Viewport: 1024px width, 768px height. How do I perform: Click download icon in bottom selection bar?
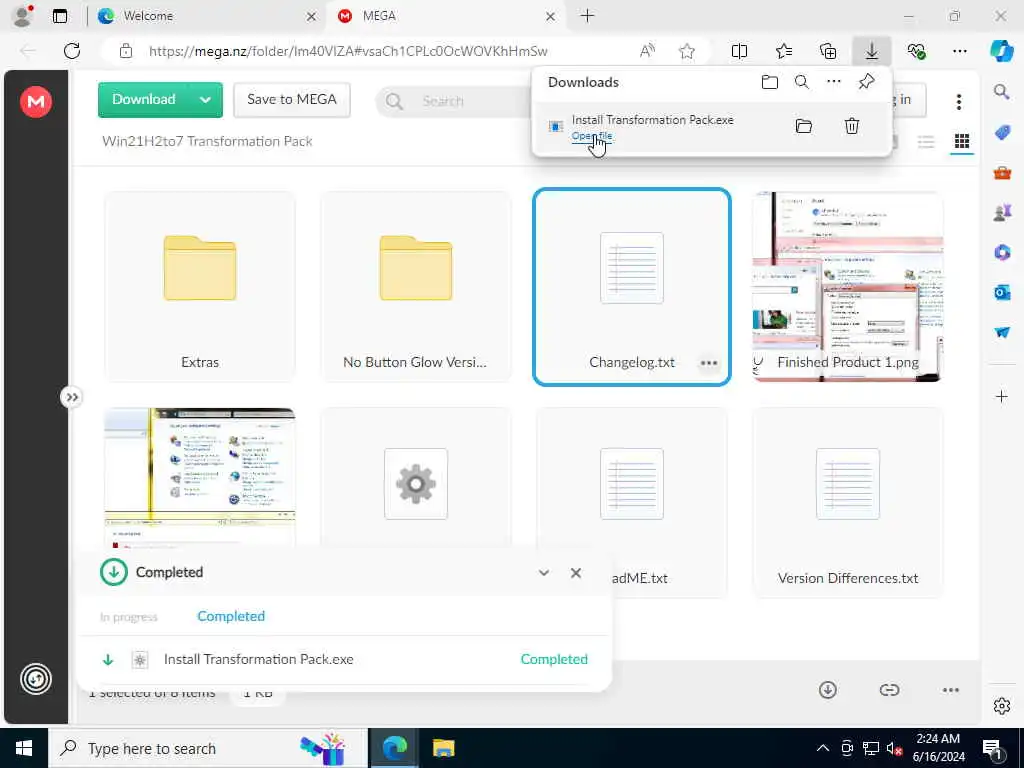click(x=827, y=690)
